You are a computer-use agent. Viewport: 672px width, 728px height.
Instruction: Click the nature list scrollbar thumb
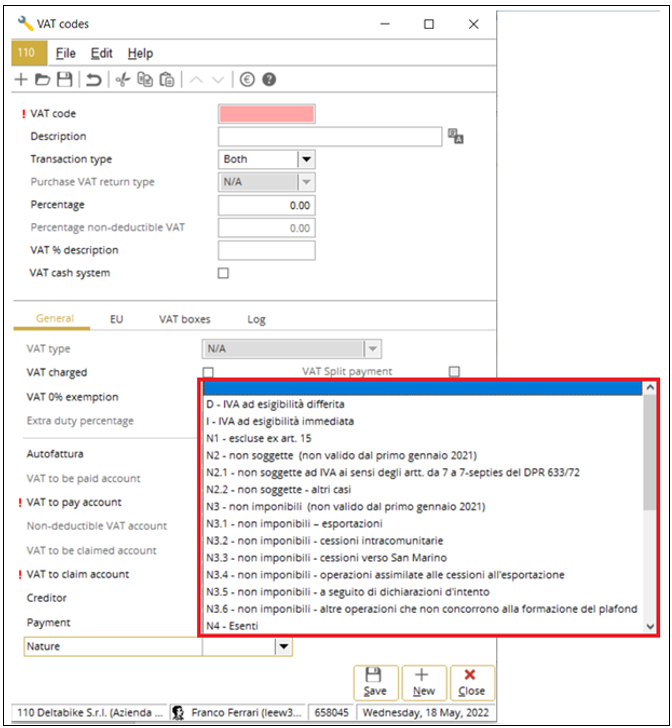(x=650, y=453)
